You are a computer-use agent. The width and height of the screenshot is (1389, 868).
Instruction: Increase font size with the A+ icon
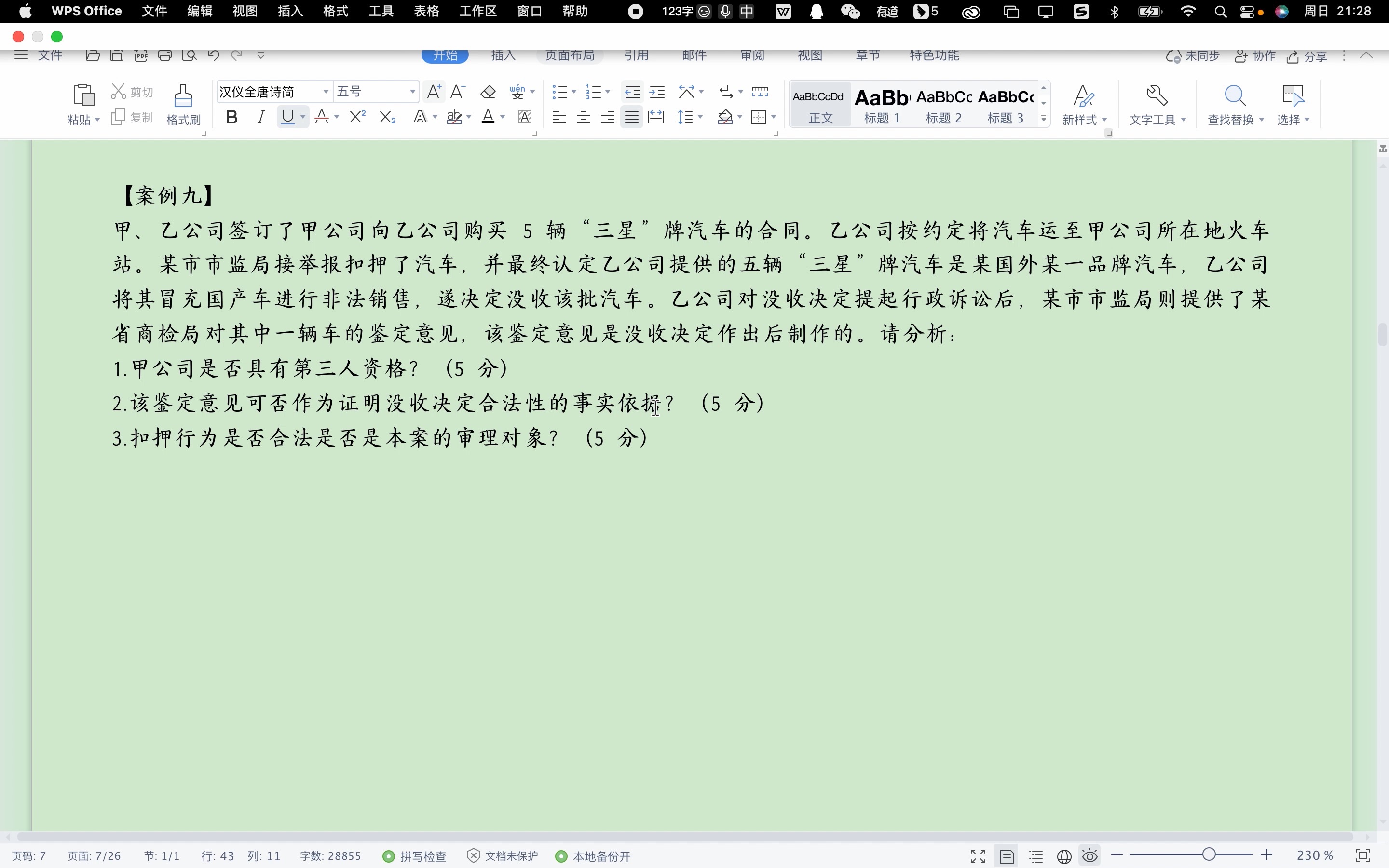[434, 91]
